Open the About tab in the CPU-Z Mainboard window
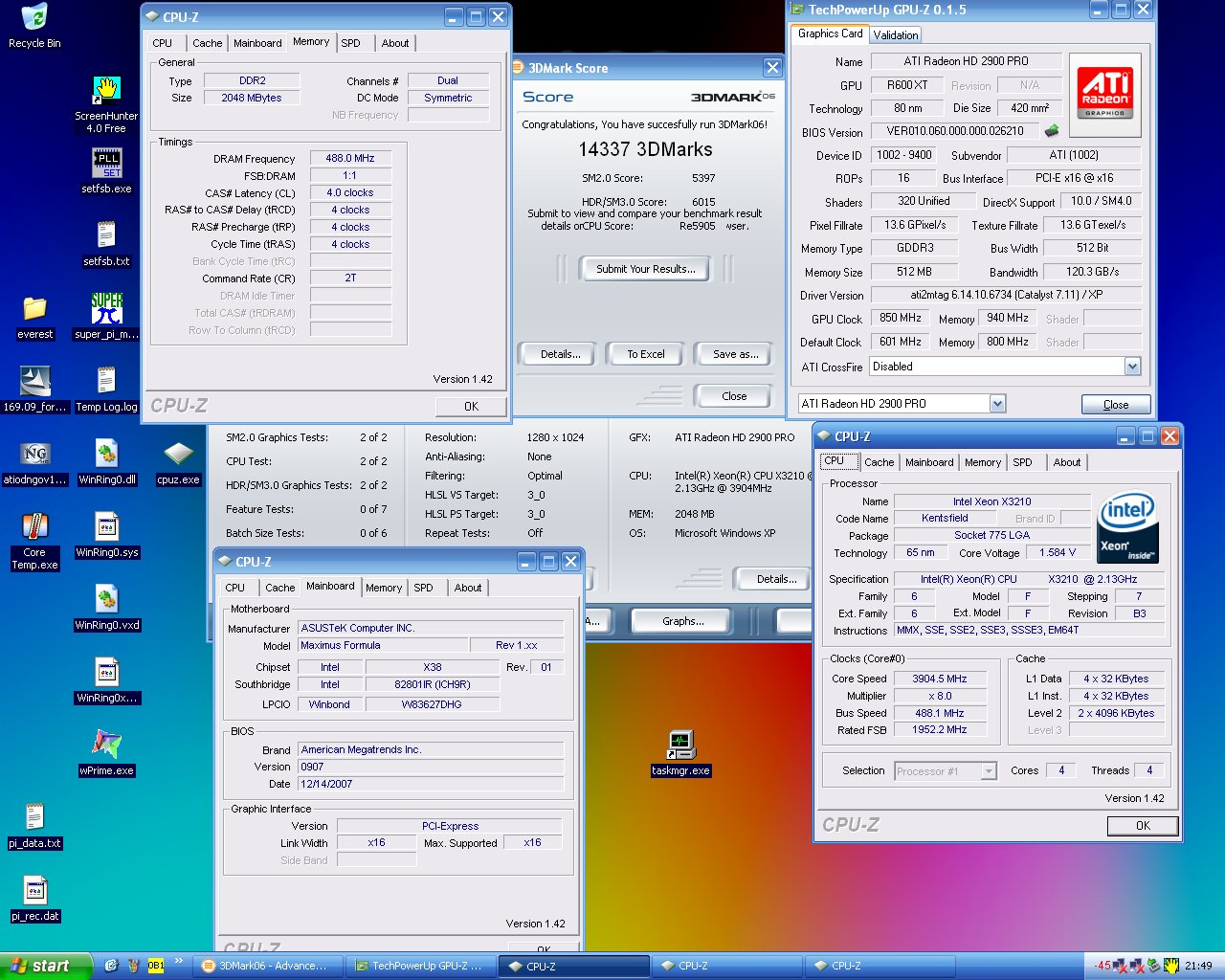1225x980 pixels. click(468, 588)
